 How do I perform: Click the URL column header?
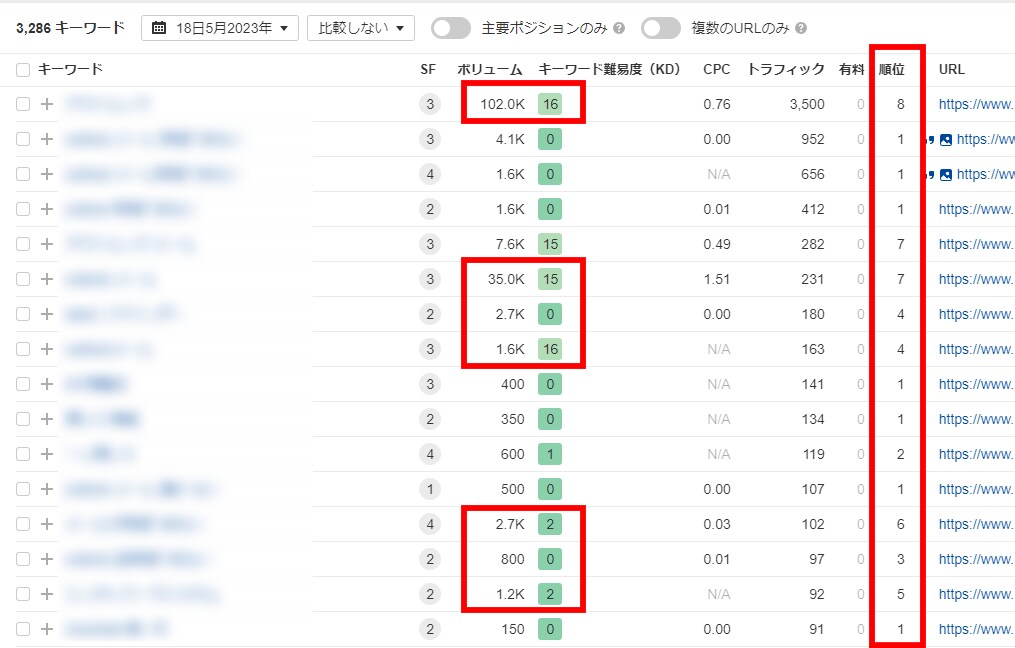click(x=952, y=69)
